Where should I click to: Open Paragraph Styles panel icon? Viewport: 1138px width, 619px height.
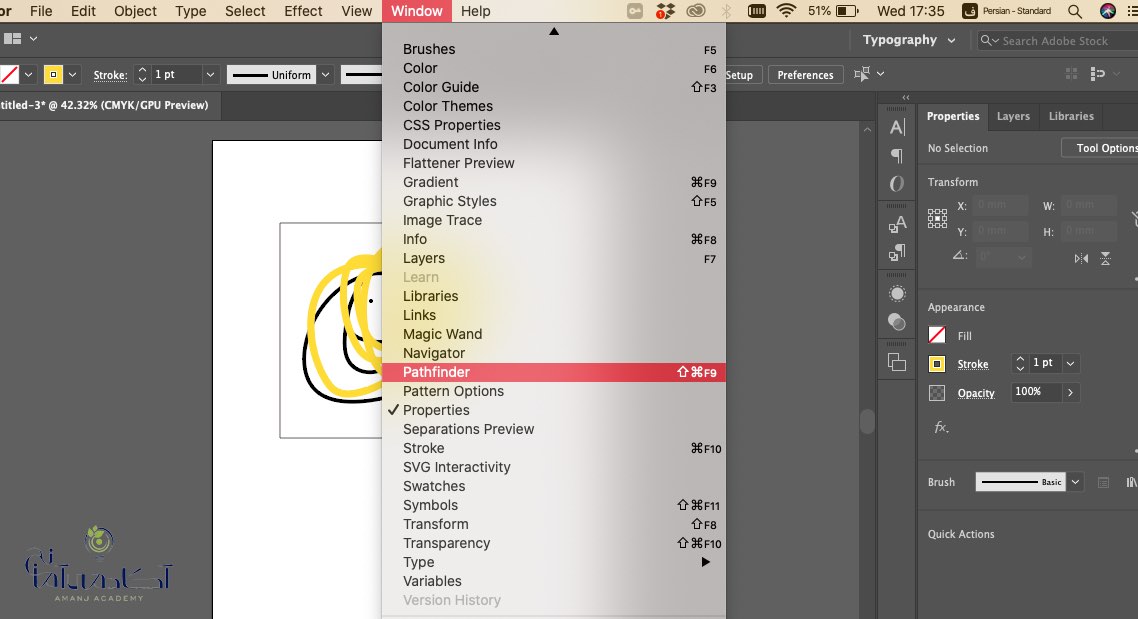click(897, 253)
